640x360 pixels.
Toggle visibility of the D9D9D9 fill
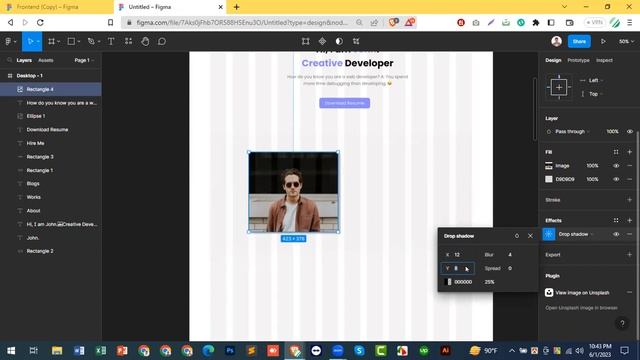[616, 179]
